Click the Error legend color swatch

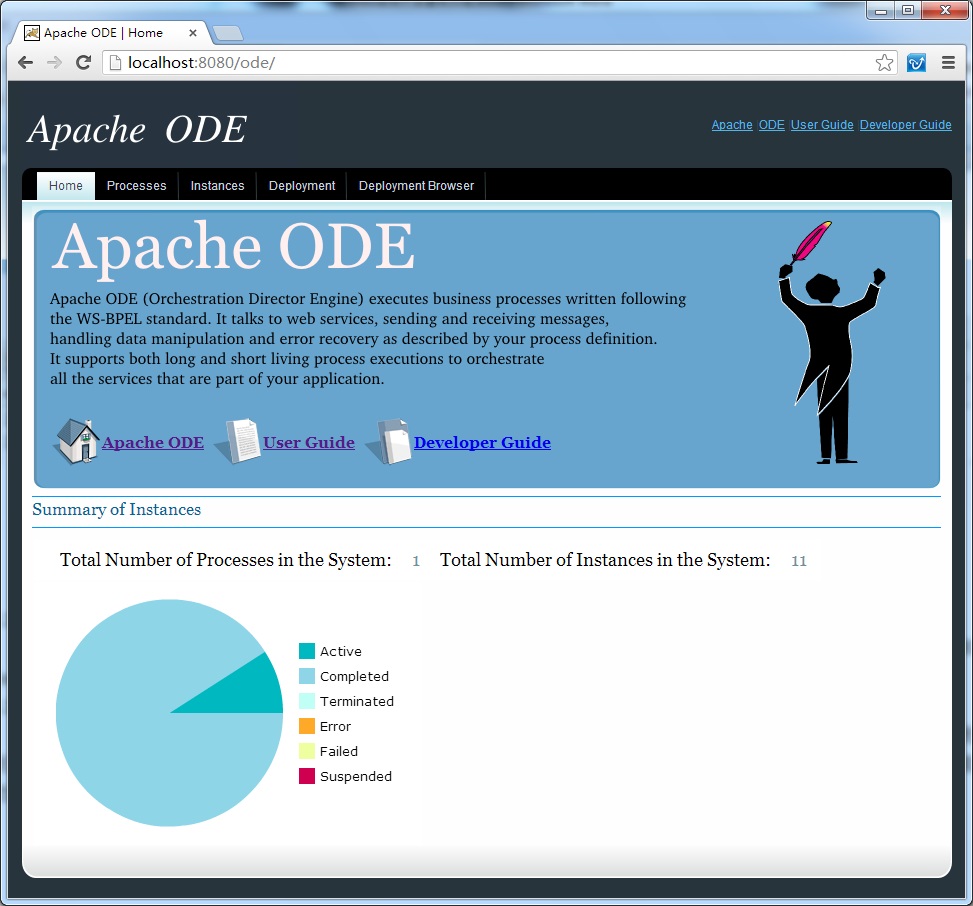coord(307,726)
